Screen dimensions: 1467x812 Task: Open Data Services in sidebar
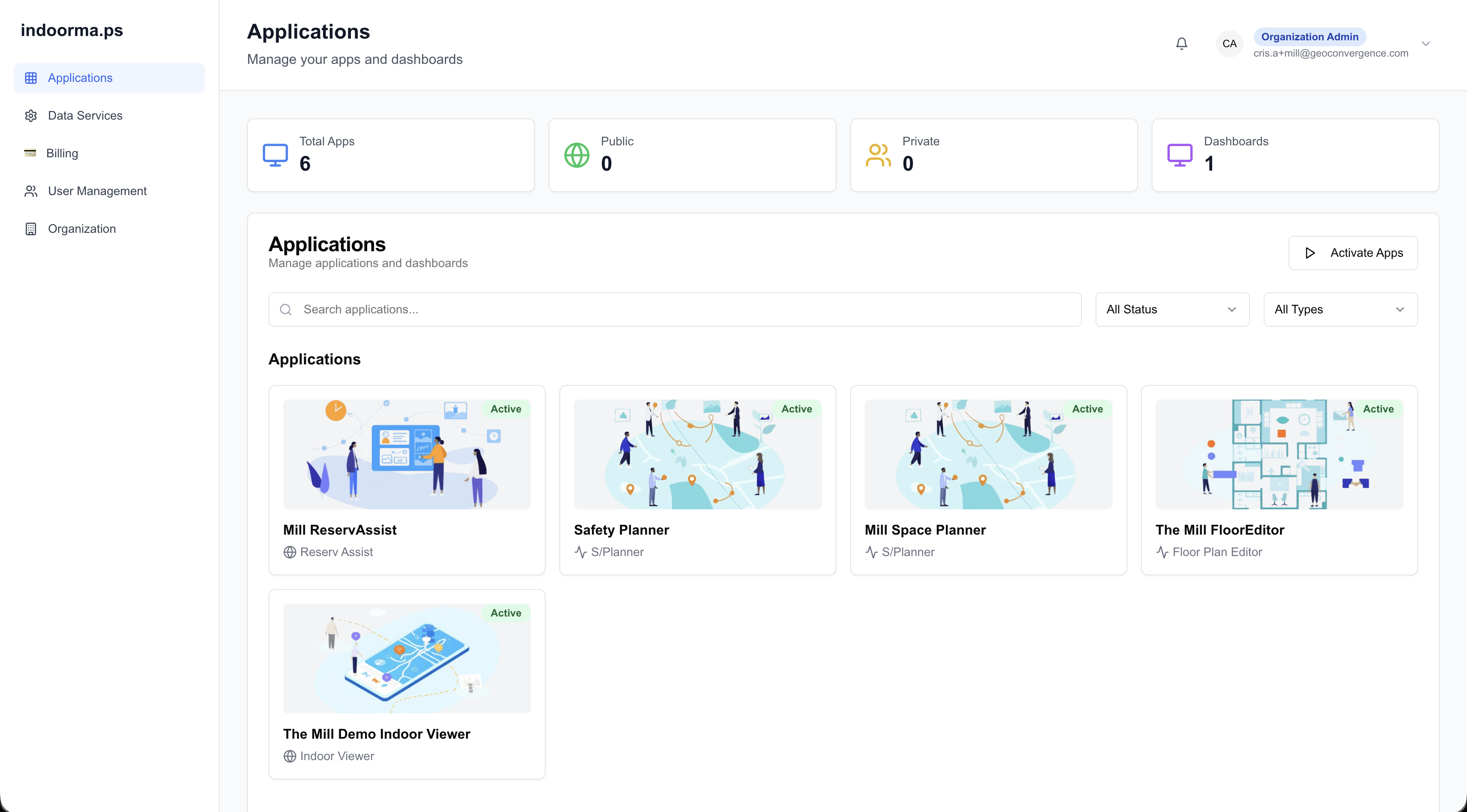(x=109, y=115)
